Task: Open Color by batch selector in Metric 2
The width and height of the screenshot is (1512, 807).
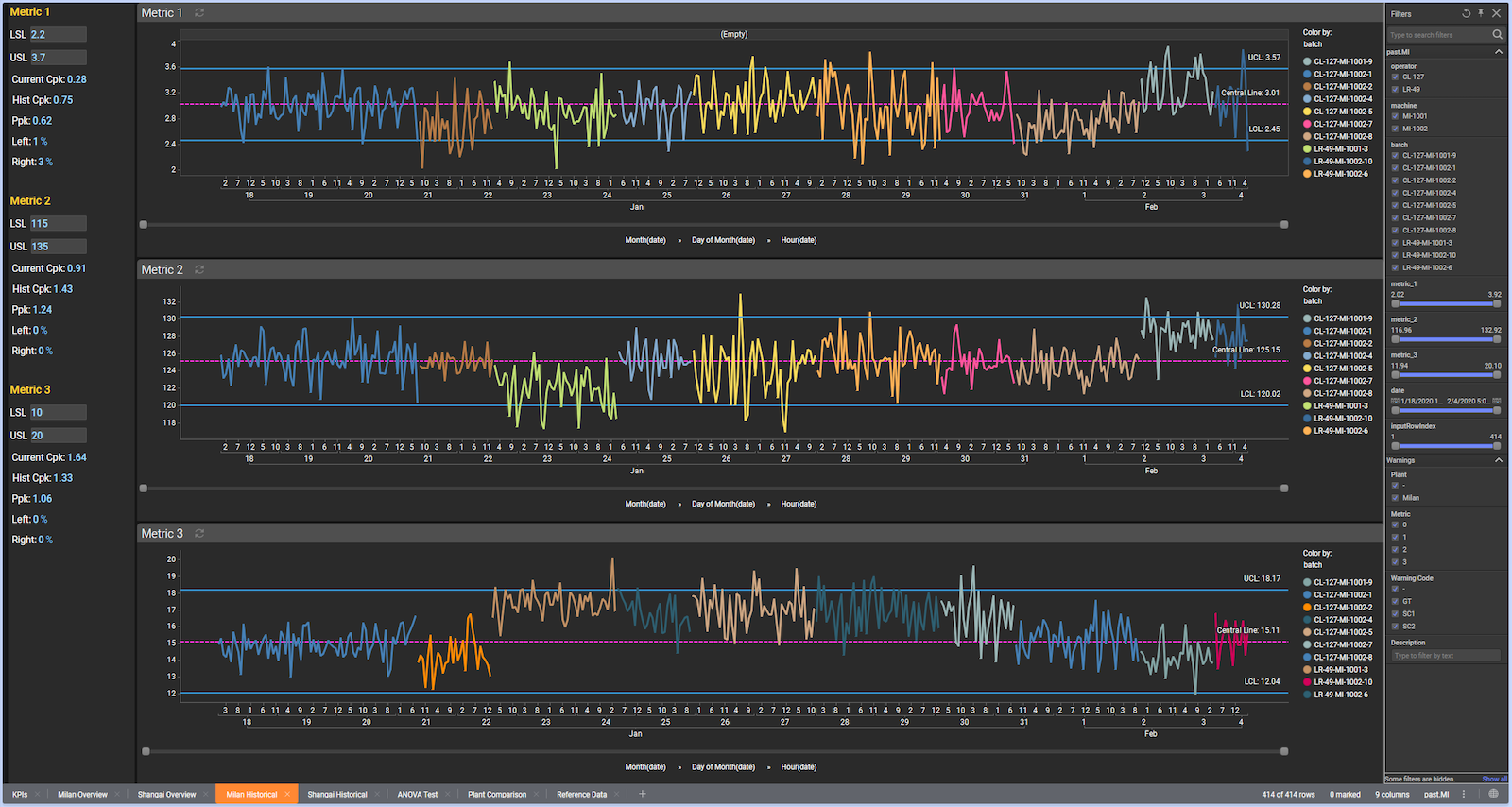Action: tap(1313, 301)
